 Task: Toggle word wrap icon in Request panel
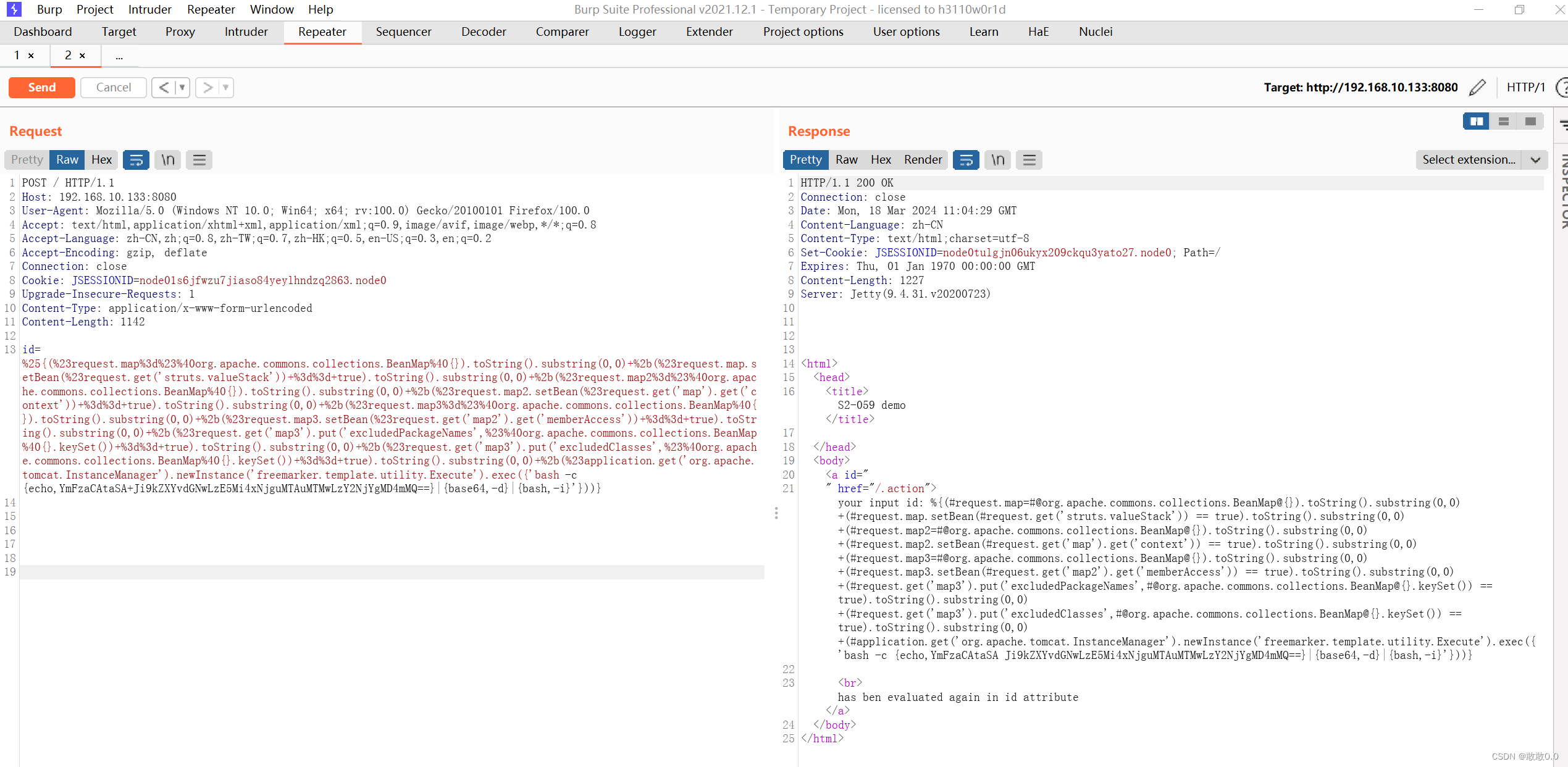pos(136,160)
